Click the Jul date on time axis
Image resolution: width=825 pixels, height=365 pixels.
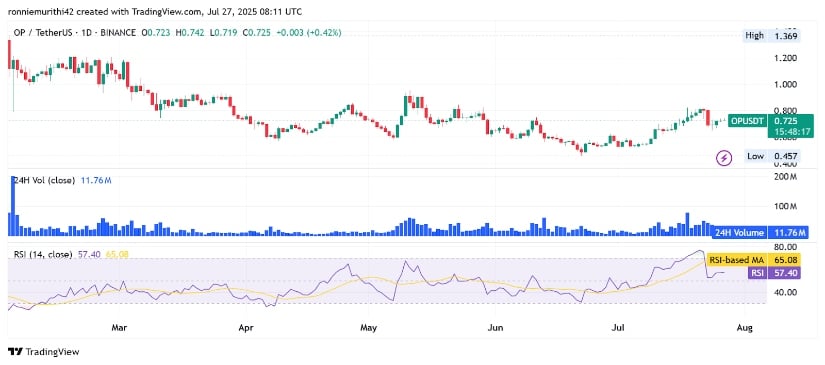pyautogui.click(x=618, y=329)
